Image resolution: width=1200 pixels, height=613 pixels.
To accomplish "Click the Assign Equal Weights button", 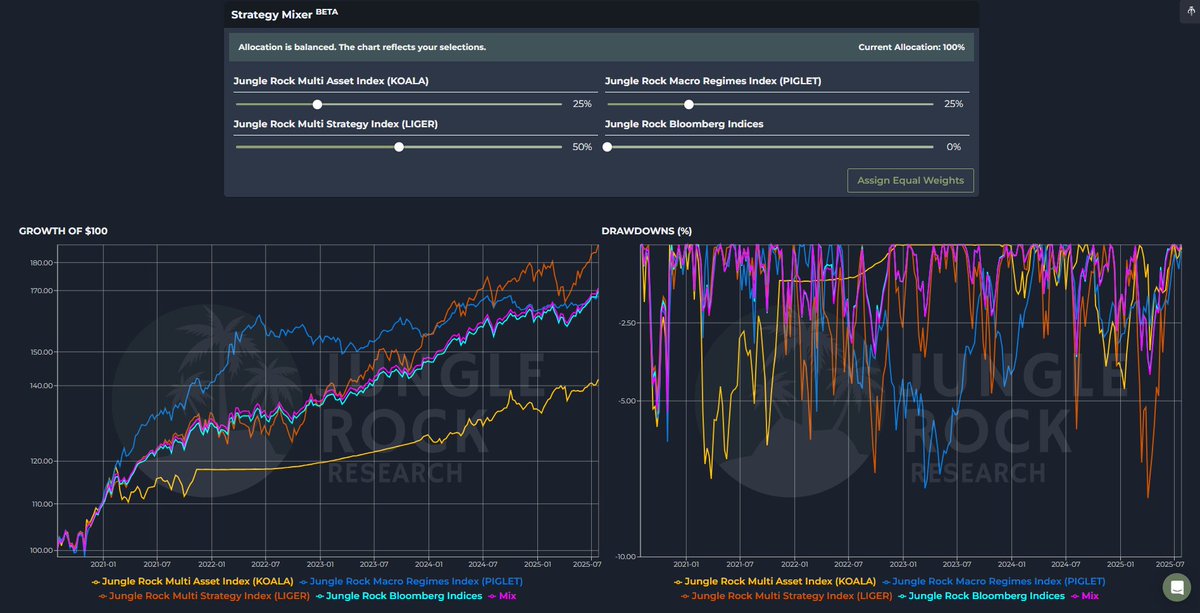I will coord(911,181).
